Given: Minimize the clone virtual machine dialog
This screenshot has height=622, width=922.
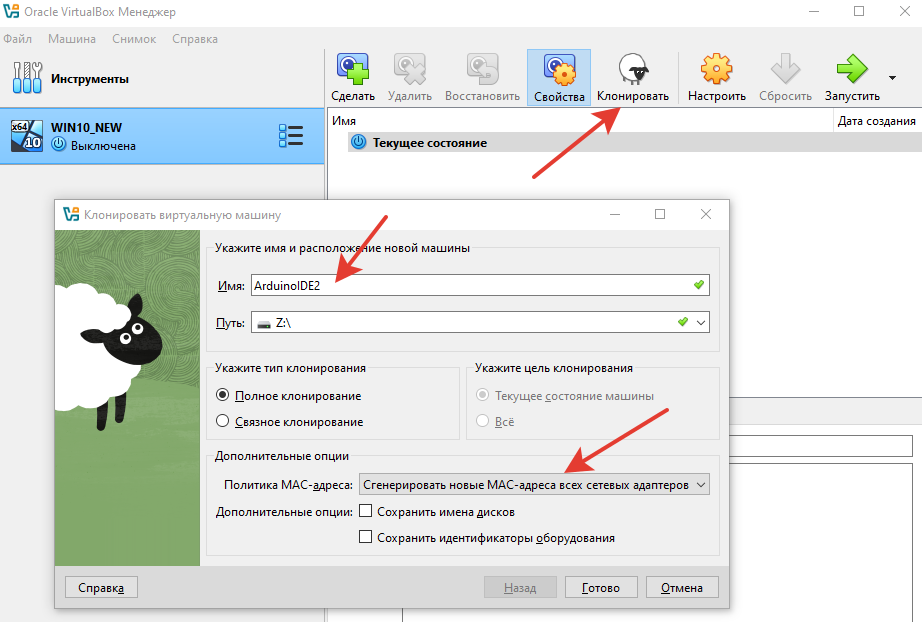Looking at the screenshot, I should coord(615,215).
